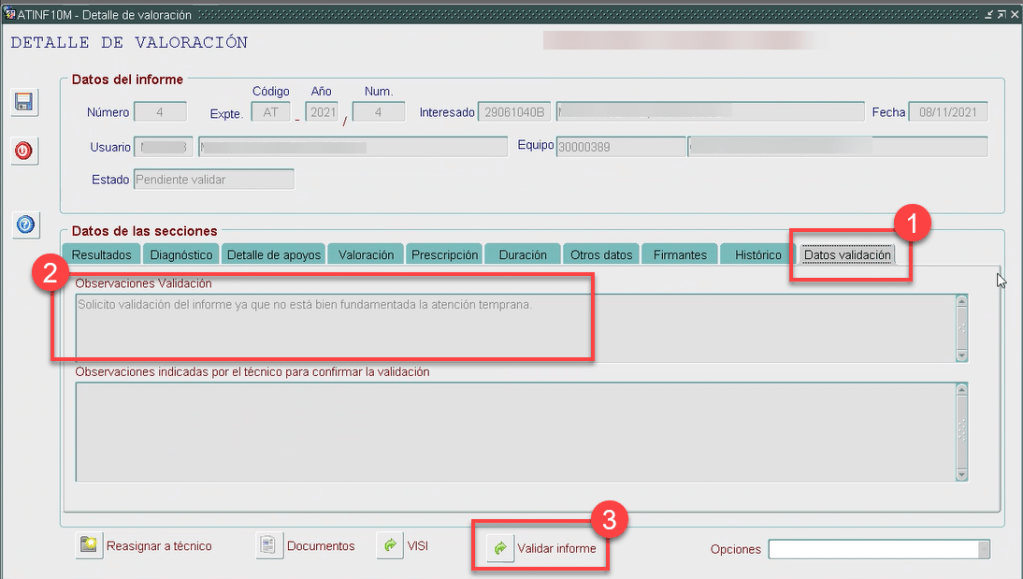Select the Firmantes tab
1023x579 pixels.
680,255
